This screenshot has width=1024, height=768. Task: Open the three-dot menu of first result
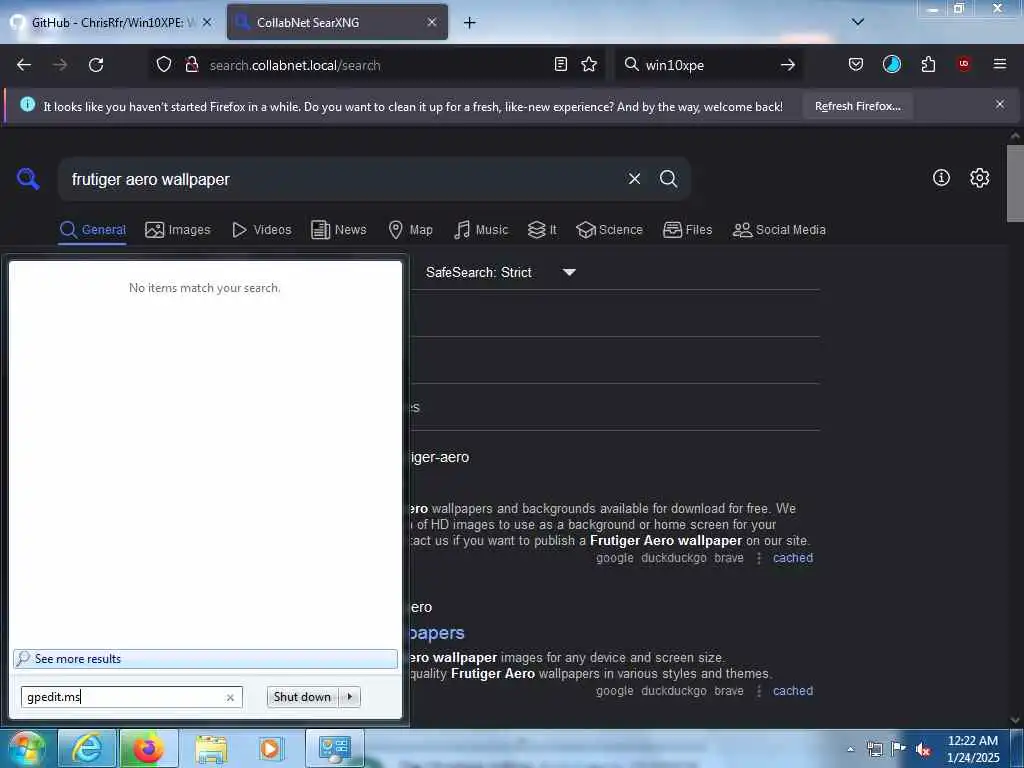(758, 558)
